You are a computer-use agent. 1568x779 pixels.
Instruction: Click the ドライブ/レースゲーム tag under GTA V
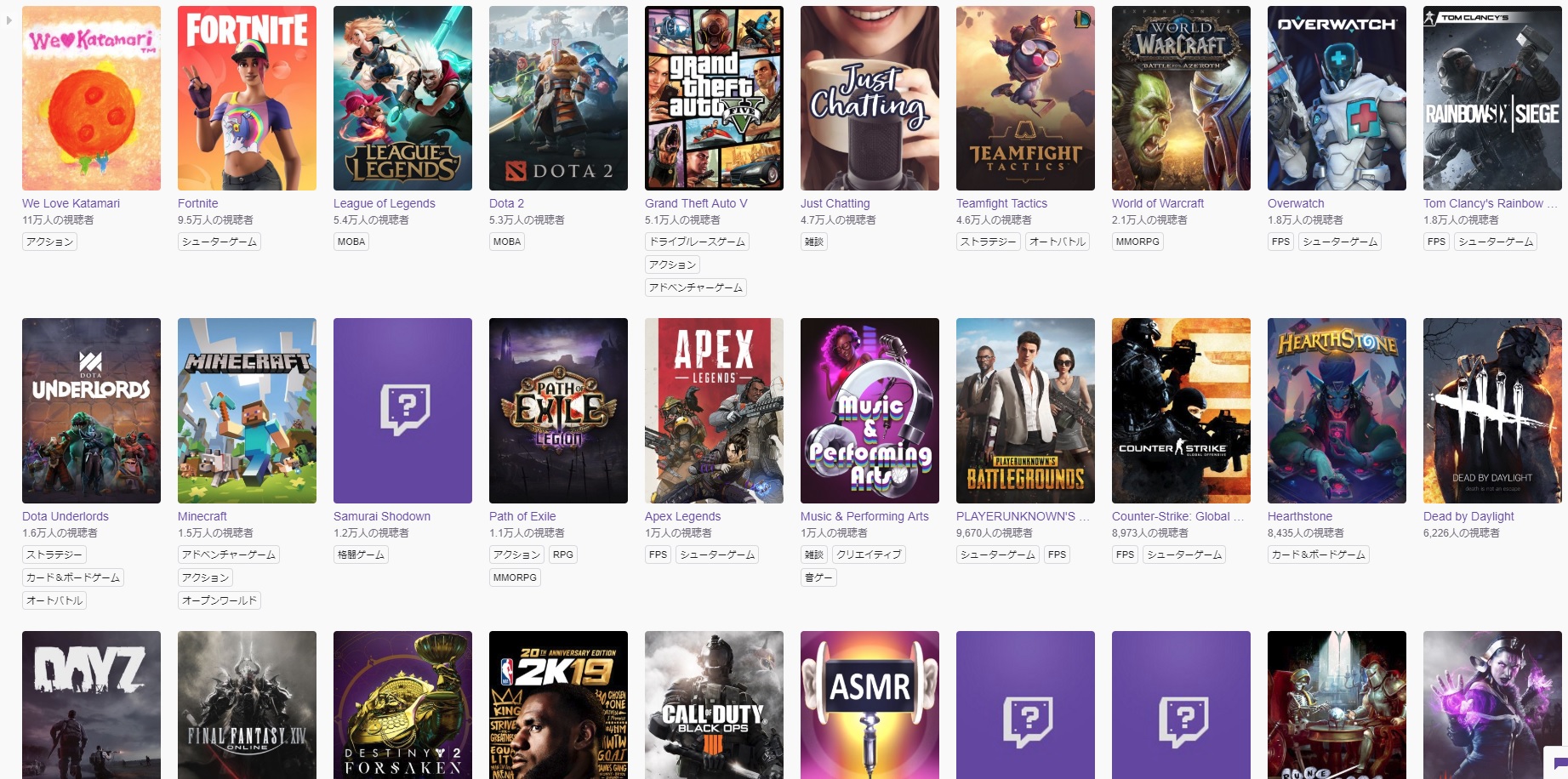(x=697, y=242)
